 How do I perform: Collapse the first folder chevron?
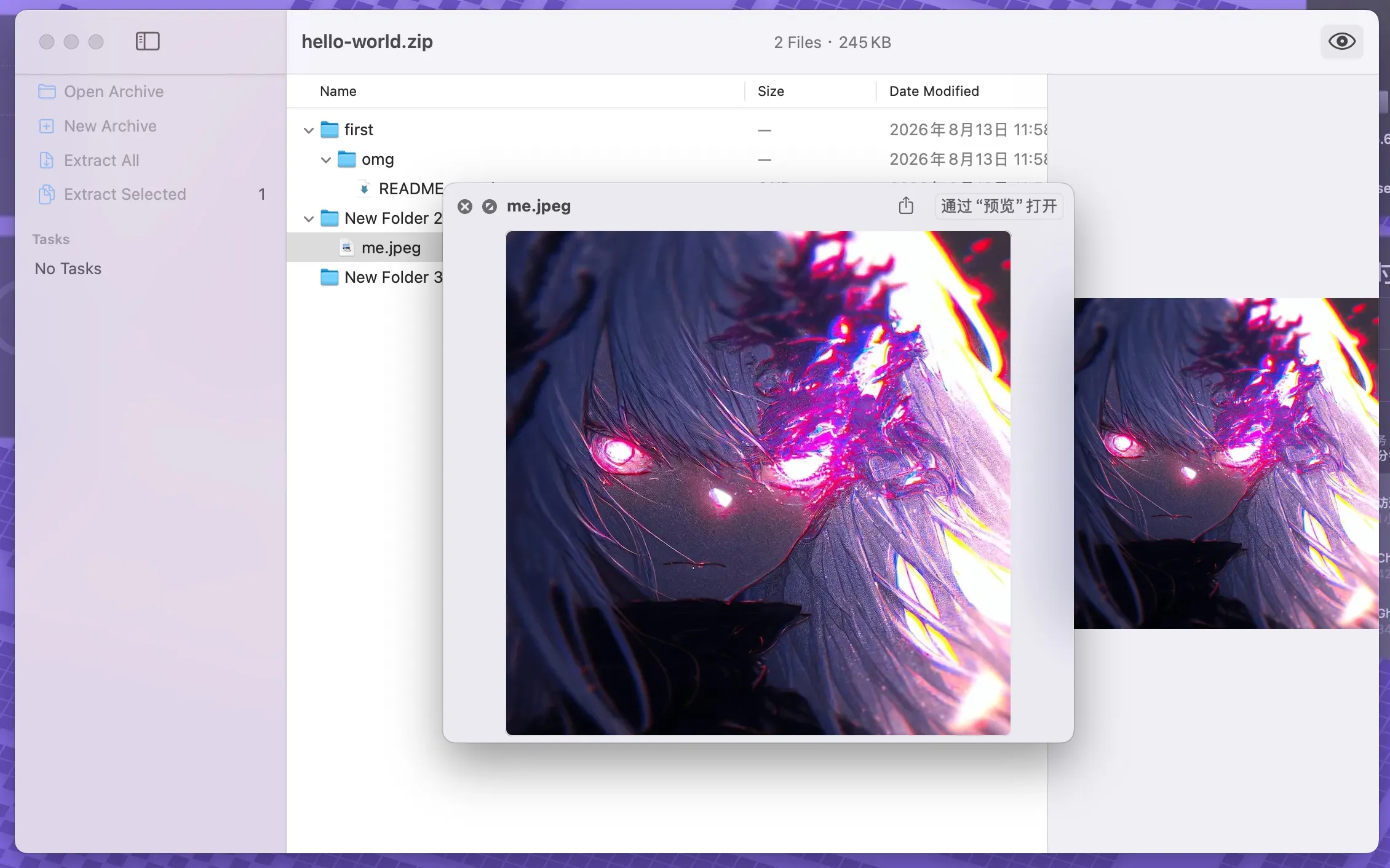309,130
